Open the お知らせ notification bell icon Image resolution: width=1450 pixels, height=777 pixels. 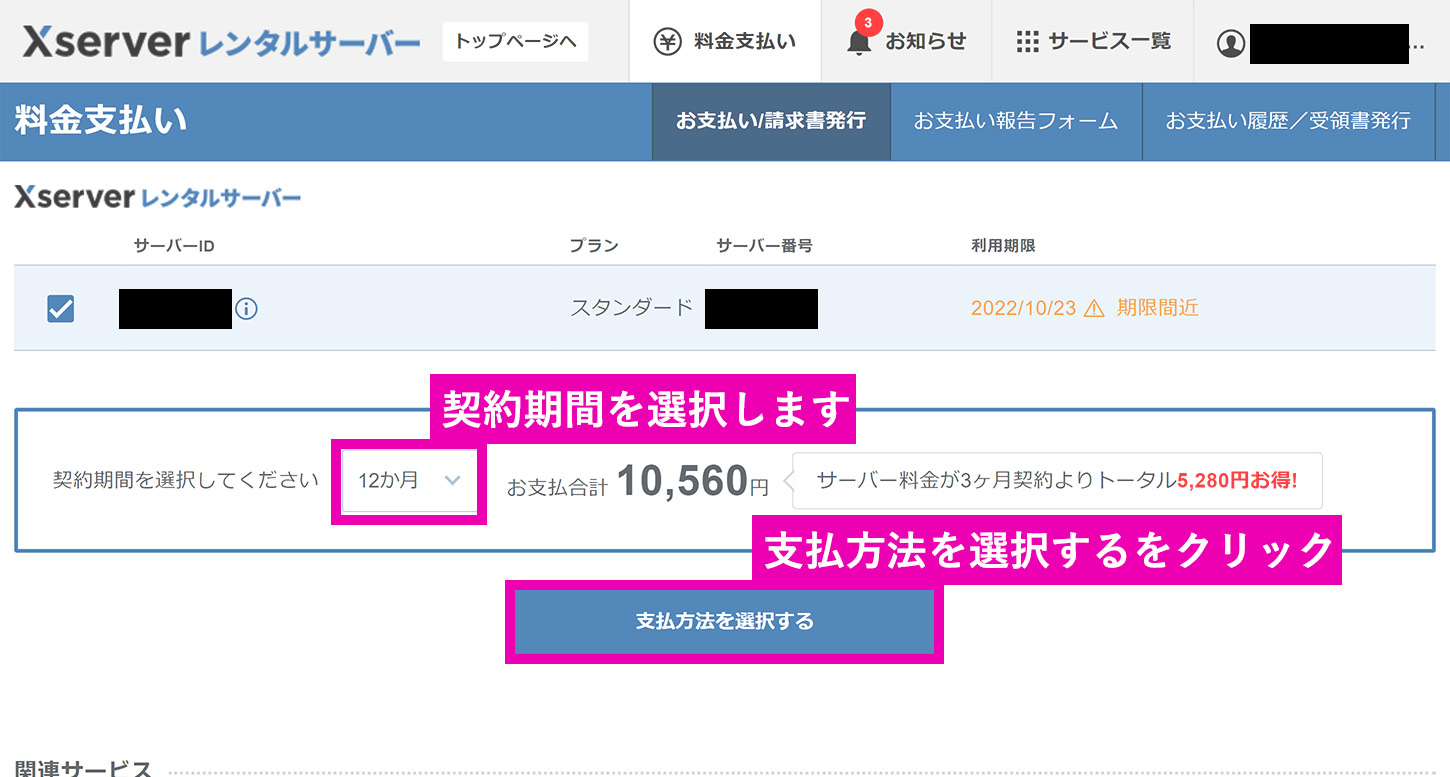point(858,43)
